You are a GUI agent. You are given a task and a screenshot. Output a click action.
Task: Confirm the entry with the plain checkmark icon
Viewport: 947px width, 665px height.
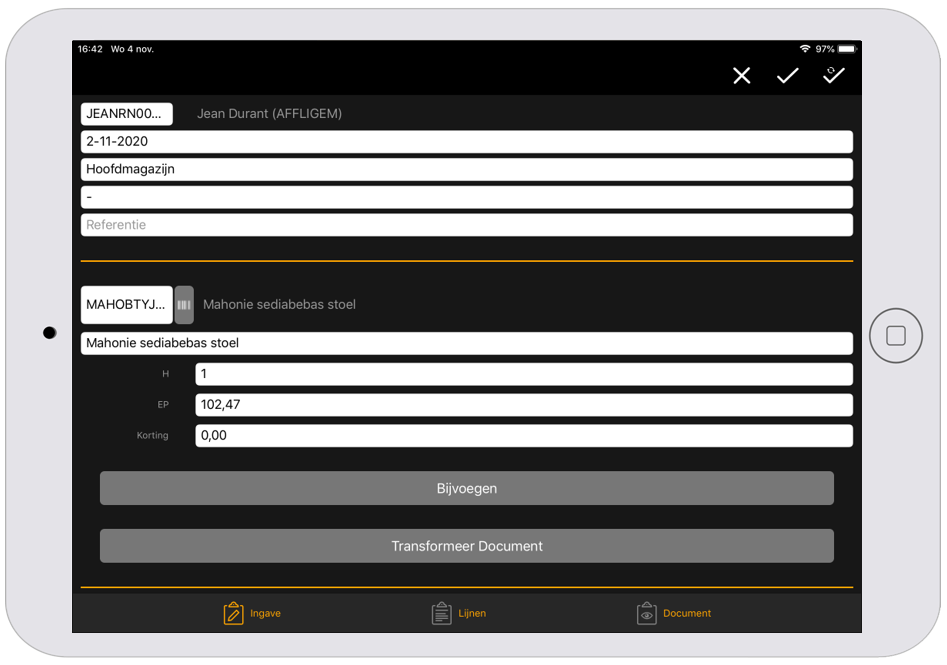(788, 76)
